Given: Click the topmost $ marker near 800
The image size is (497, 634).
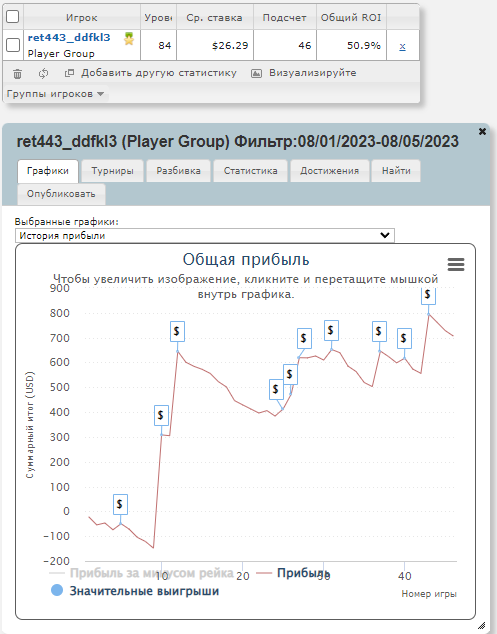Looking at the screenshot, I should point(428,295).
